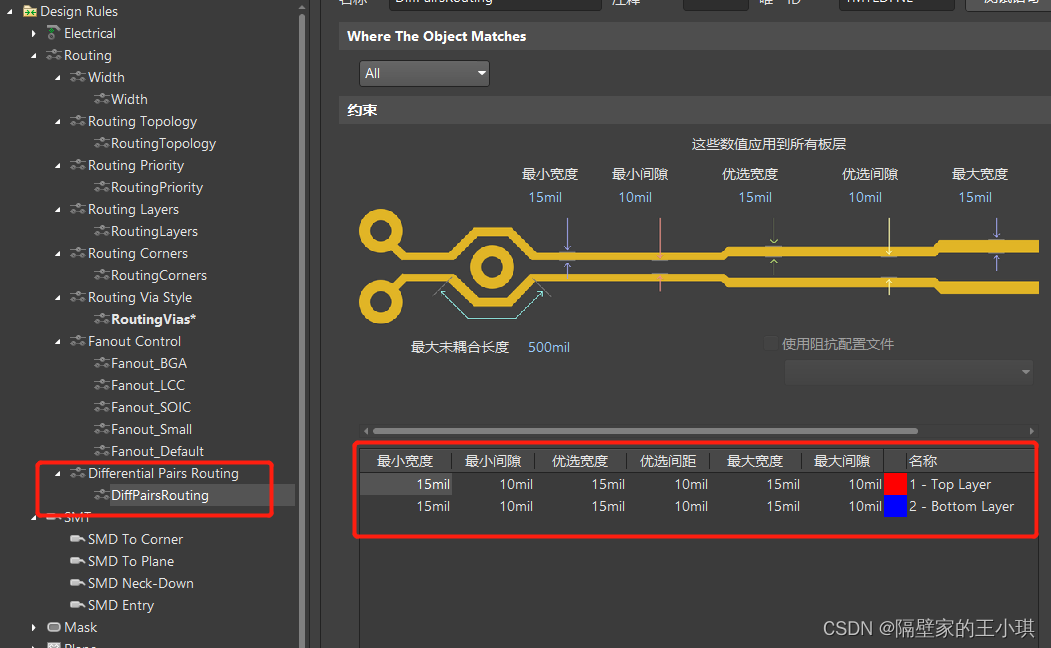Click the Fanout_BGA rule icon

click(x=101, y=363)
